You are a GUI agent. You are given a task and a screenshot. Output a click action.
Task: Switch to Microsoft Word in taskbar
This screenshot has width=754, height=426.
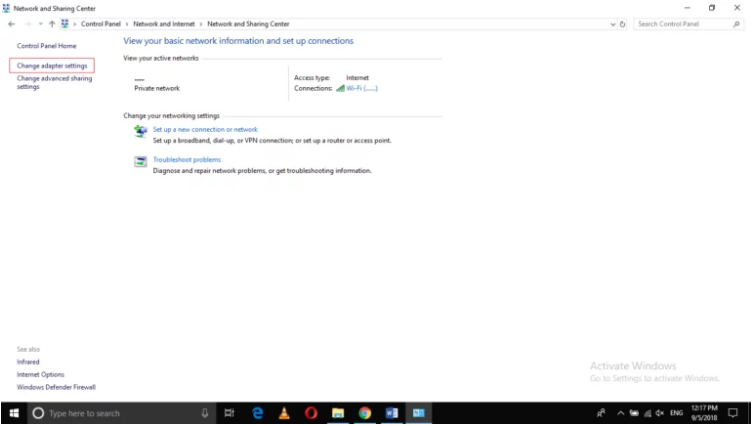(392, 413)
